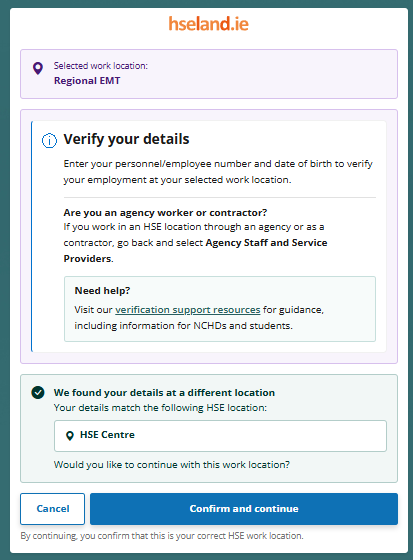Click the personnel number instruction paragraph
Image resolution: width=413 pixels, height=560 pixels.
218,171
